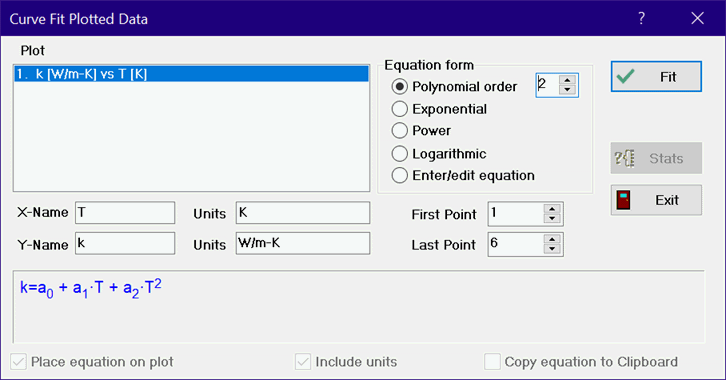Enable Copy equation to Clipboard checkbox
This screenshot has width=726, height=380.
(492, 361)
